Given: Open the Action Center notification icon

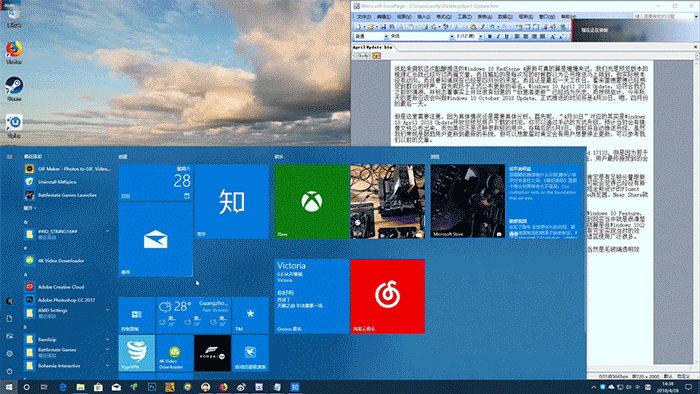Looking at the screenshot, I should click(x=689, y=387).
